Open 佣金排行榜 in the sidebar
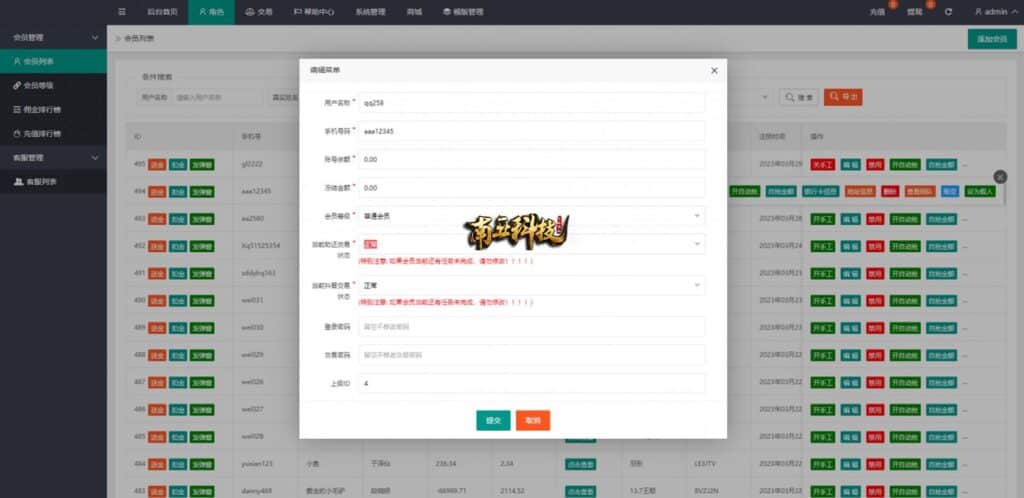Screen dimensions: 1024x498 click(x=53, y=110)
